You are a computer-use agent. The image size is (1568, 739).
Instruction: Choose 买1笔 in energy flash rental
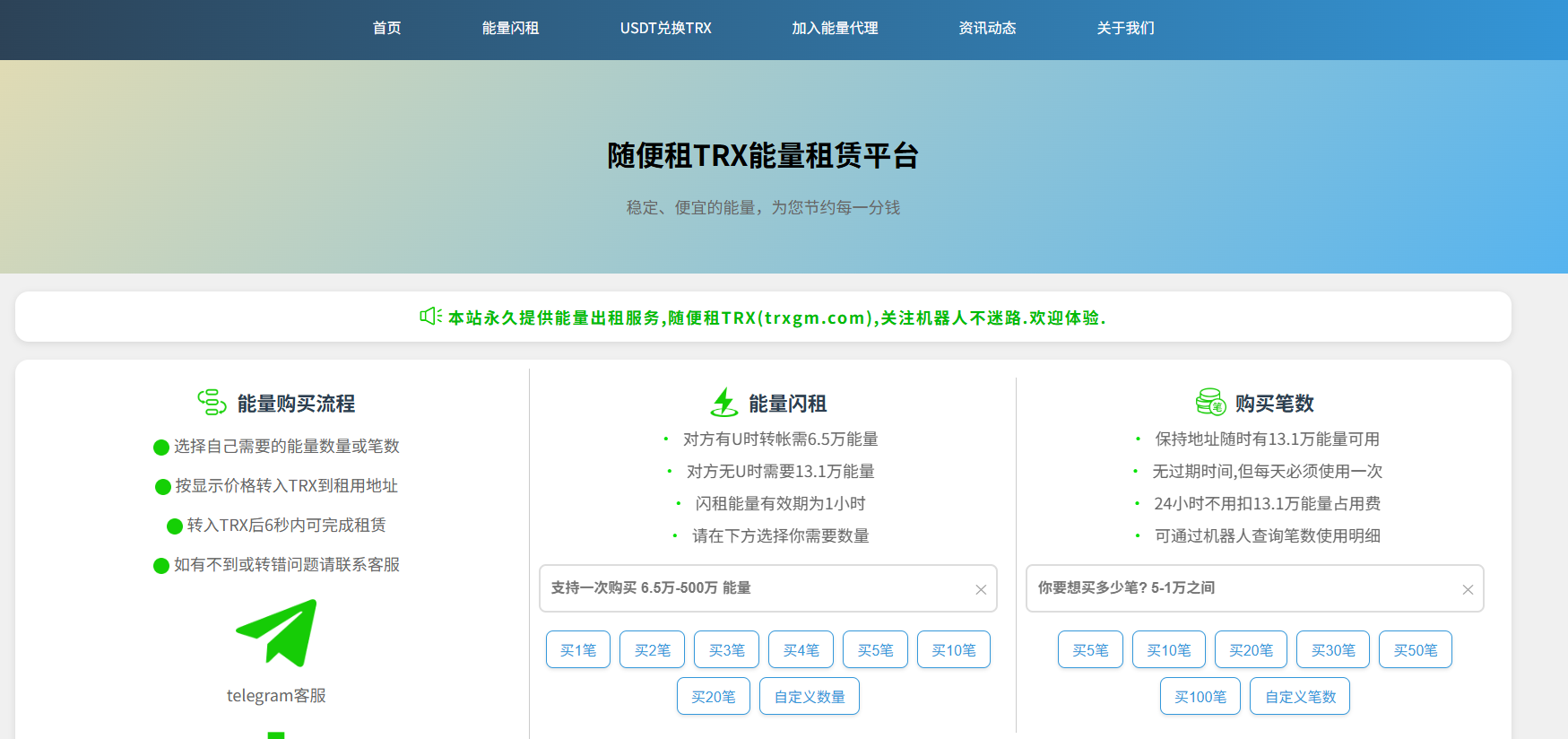[578, 650]
